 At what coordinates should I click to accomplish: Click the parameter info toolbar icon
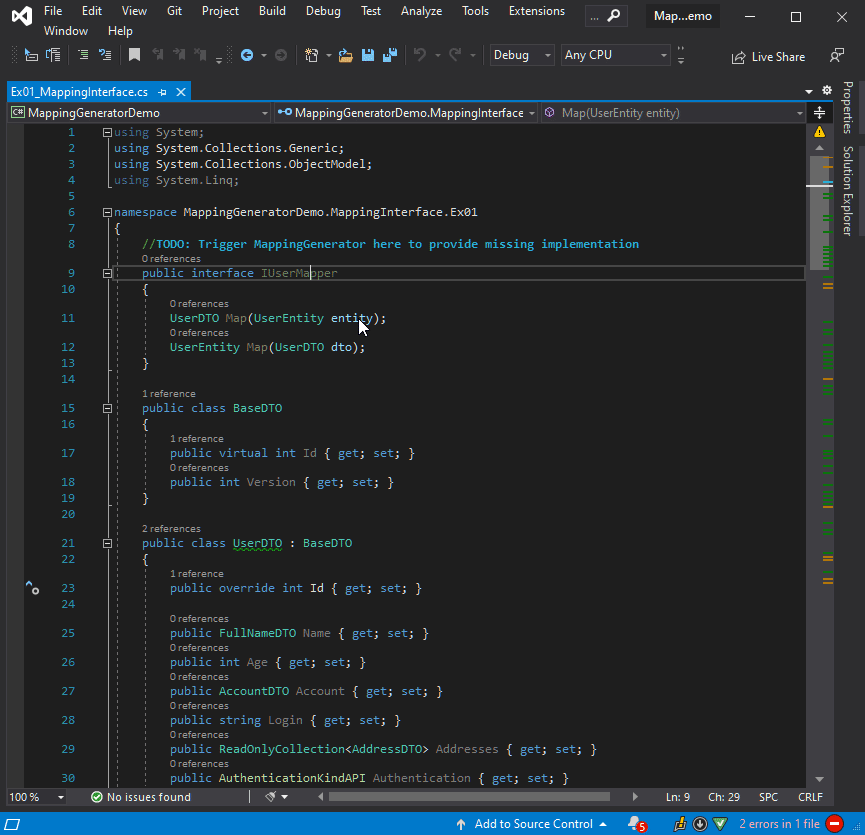click(x=54, y=55)
